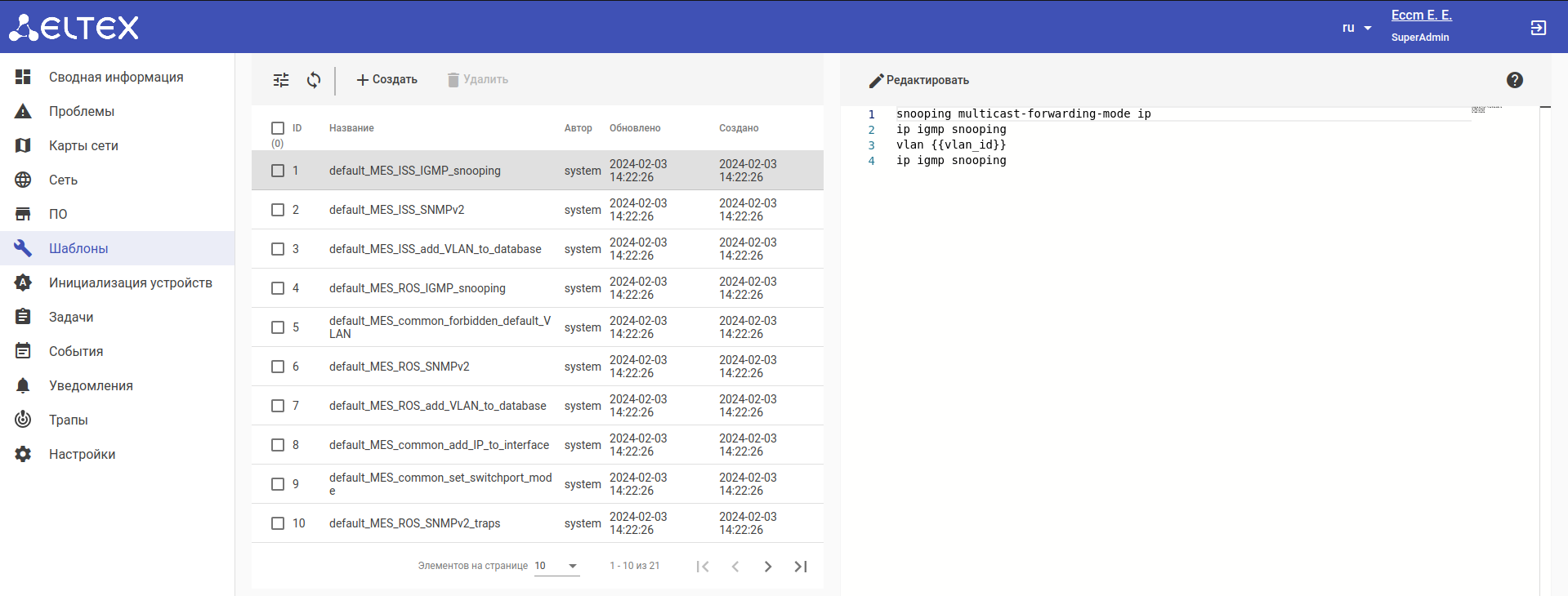Open the Шаблоны menu section
Image resolution: width=1568 pixels, height=596 pixels.
[78, 248]
